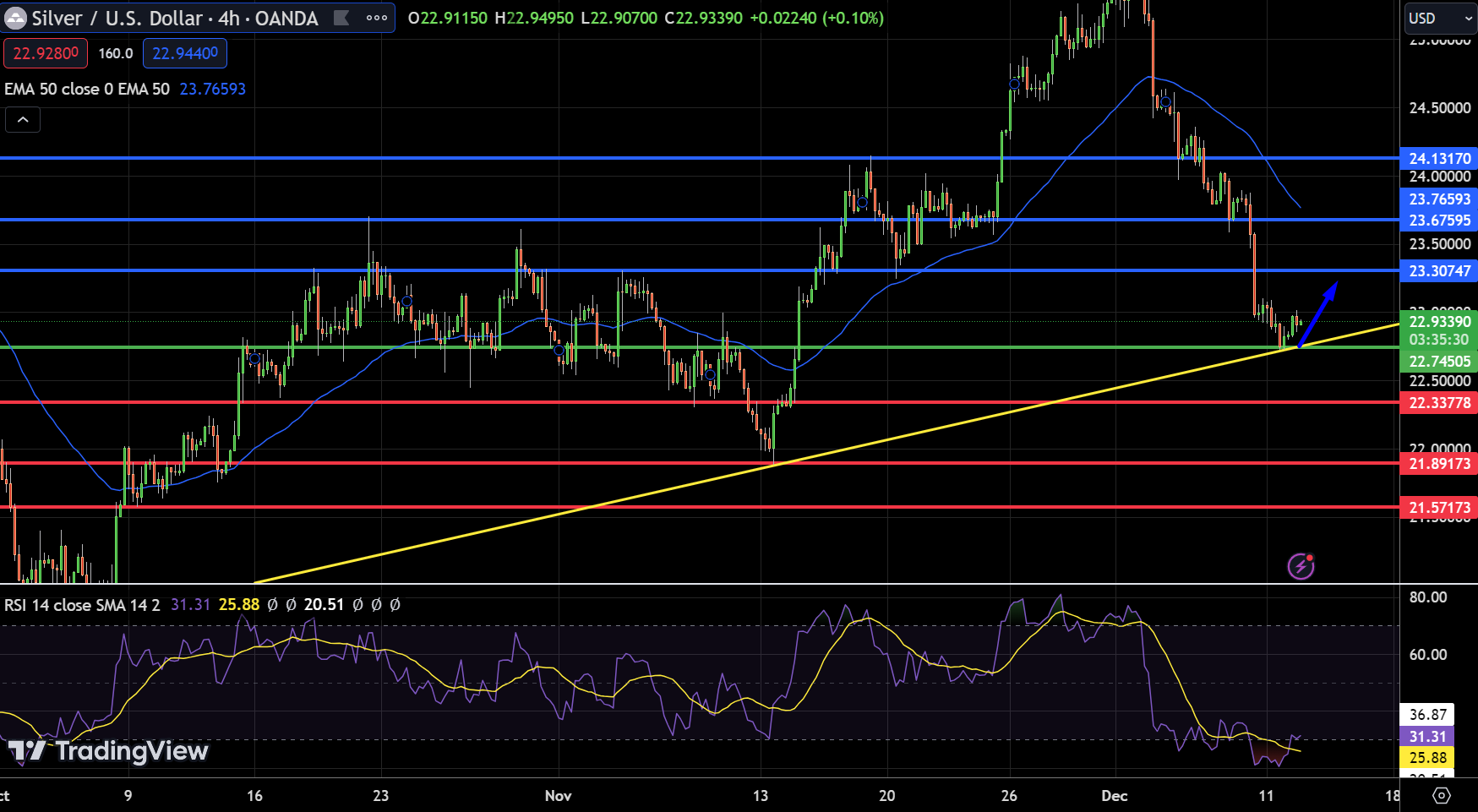This screenshot has width=1478, height=812.
Task: Click the Dec label on the time axis
Action: [x=1115, y=795]
